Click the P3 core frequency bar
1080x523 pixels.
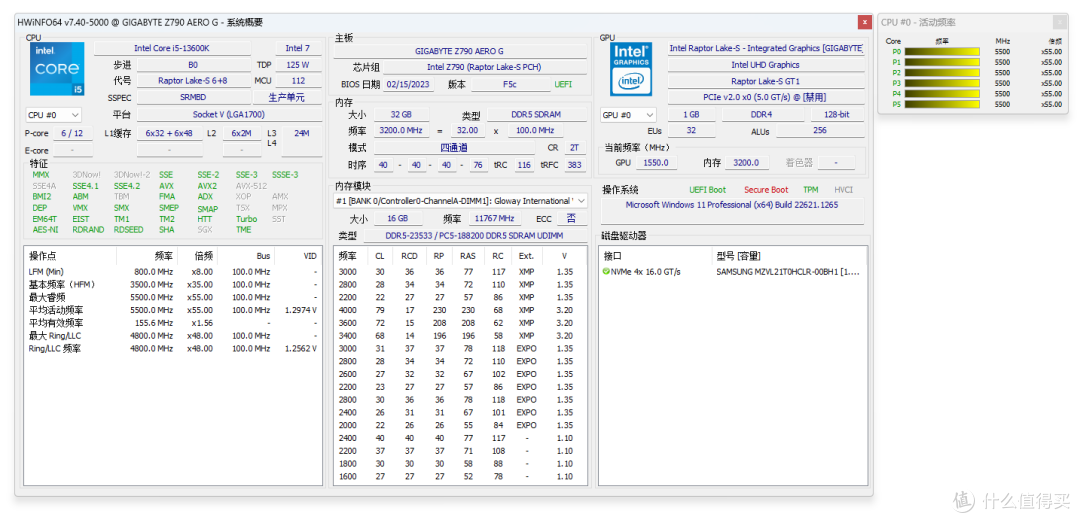tap(942, 83)
